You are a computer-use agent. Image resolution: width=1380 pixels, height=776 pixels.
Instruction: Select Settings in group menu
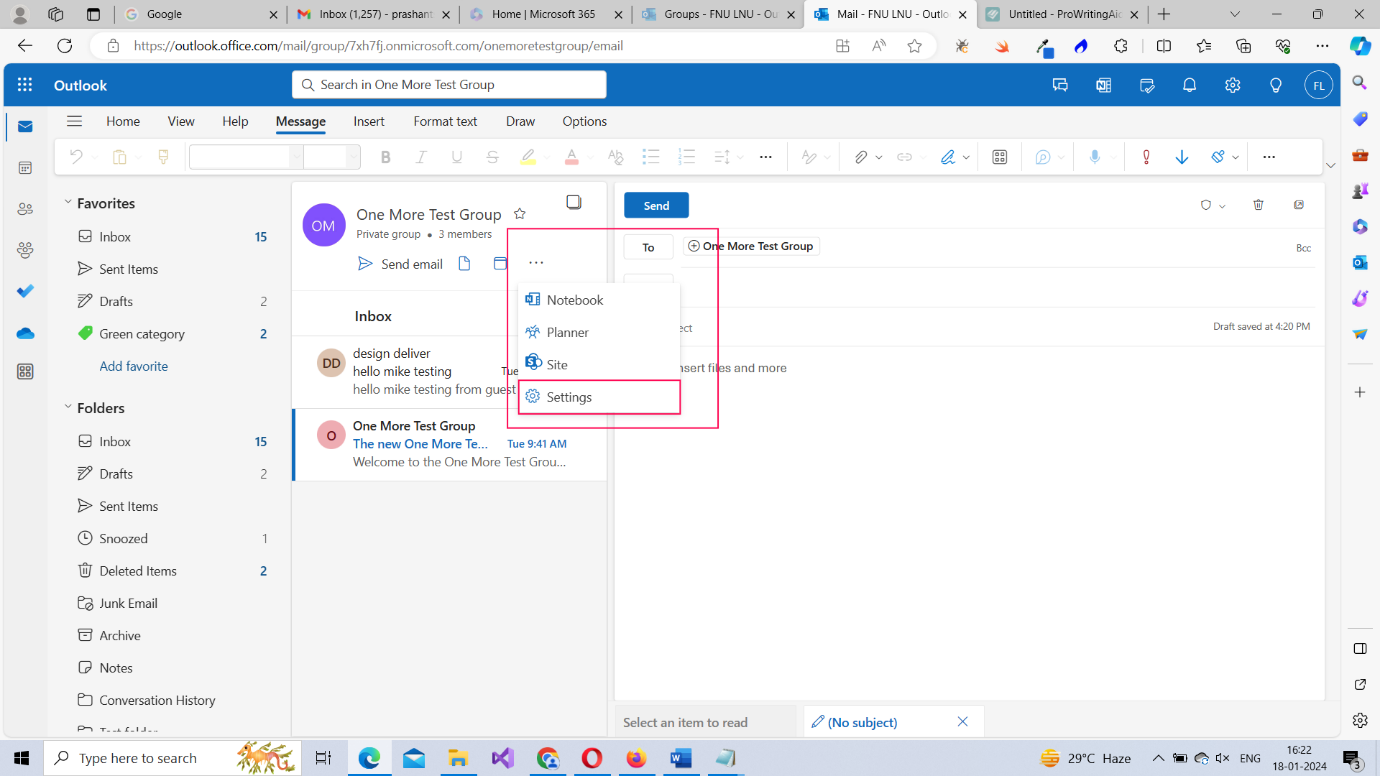coord(599,397)
